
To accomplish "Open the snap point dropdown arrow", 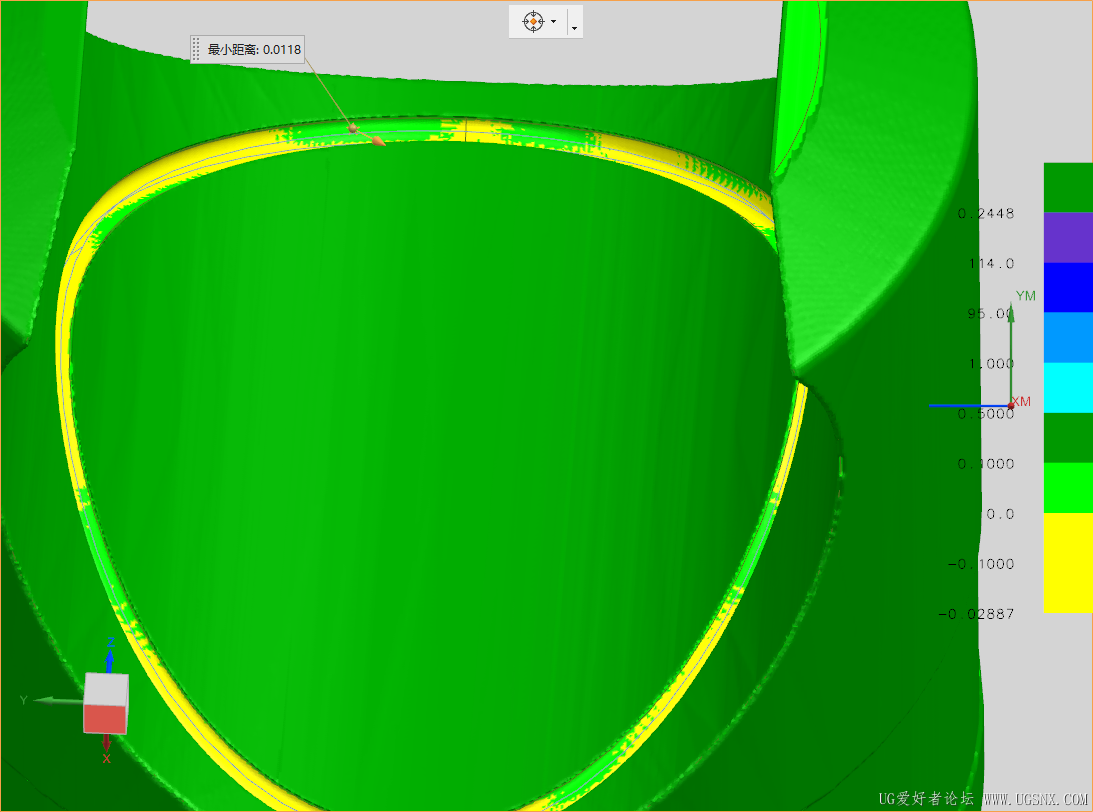I will 553,22.
